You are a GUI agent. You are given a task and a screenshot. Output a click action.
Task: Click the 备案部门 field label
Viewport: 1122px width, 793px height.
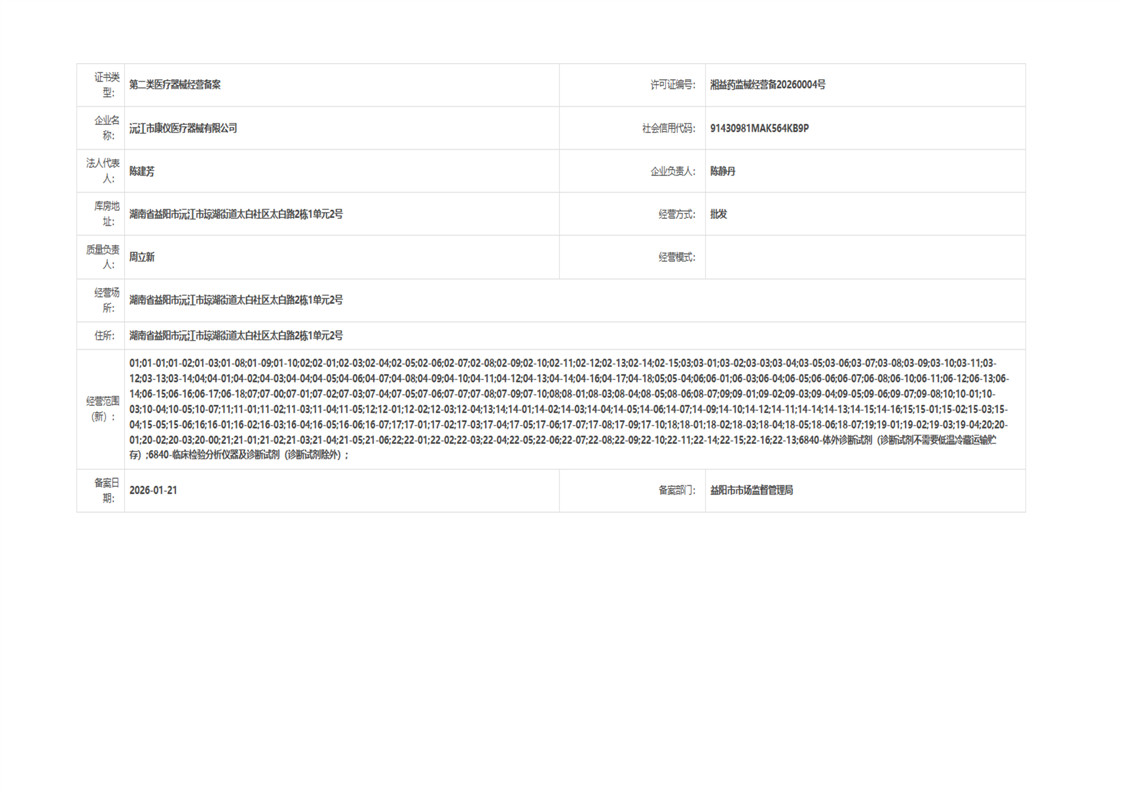click(677, 490)
